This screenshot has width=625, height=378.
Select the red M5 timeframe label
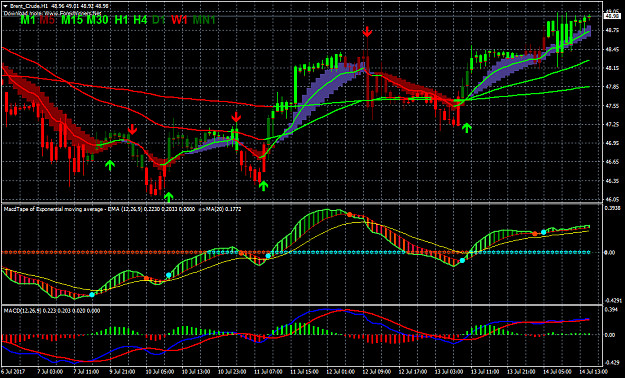pyautogui.click(x=47, y=20)
